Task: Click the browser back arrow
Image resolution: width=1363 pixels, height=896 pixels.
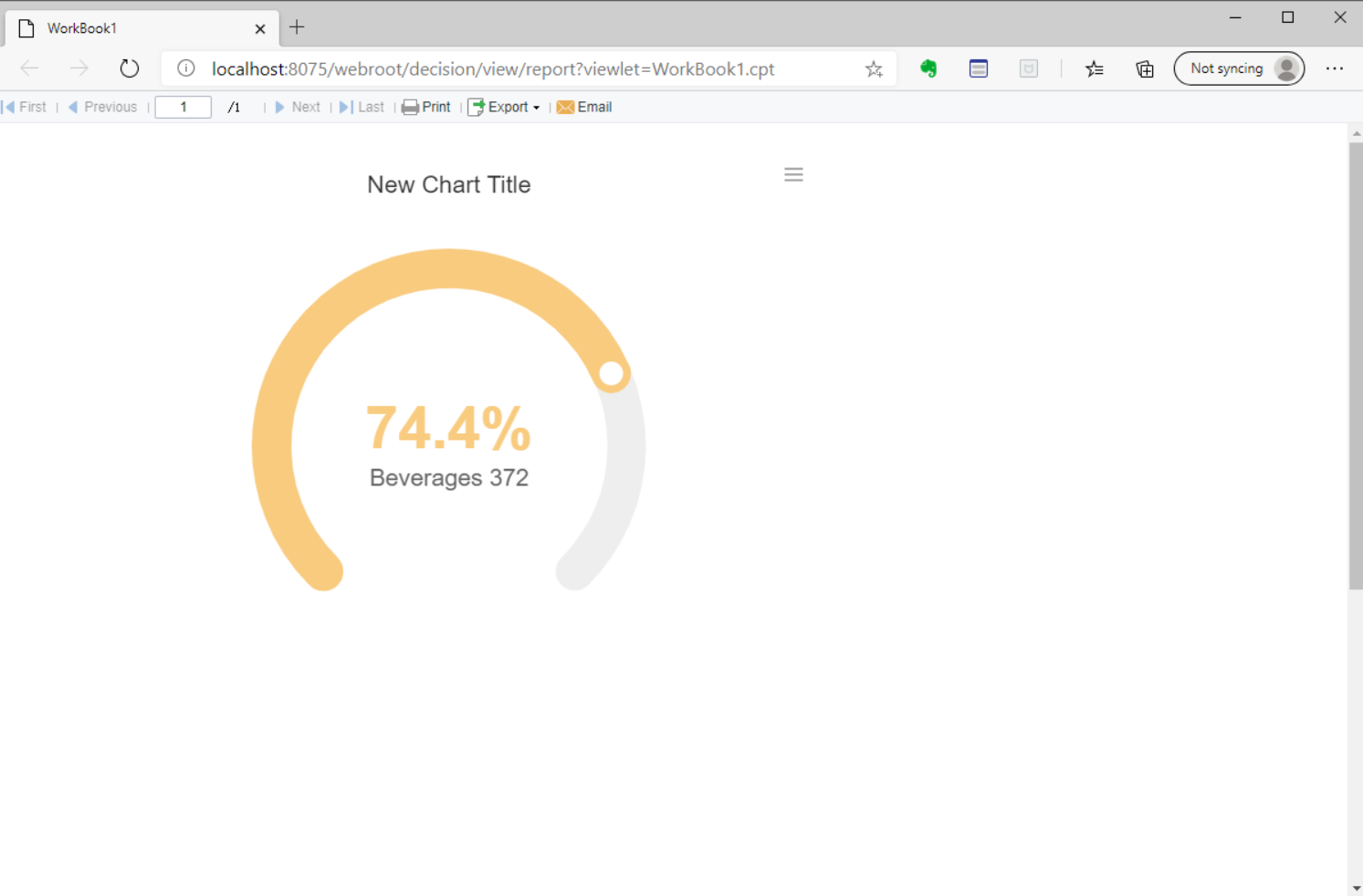Action: click(x=28, y=68)
